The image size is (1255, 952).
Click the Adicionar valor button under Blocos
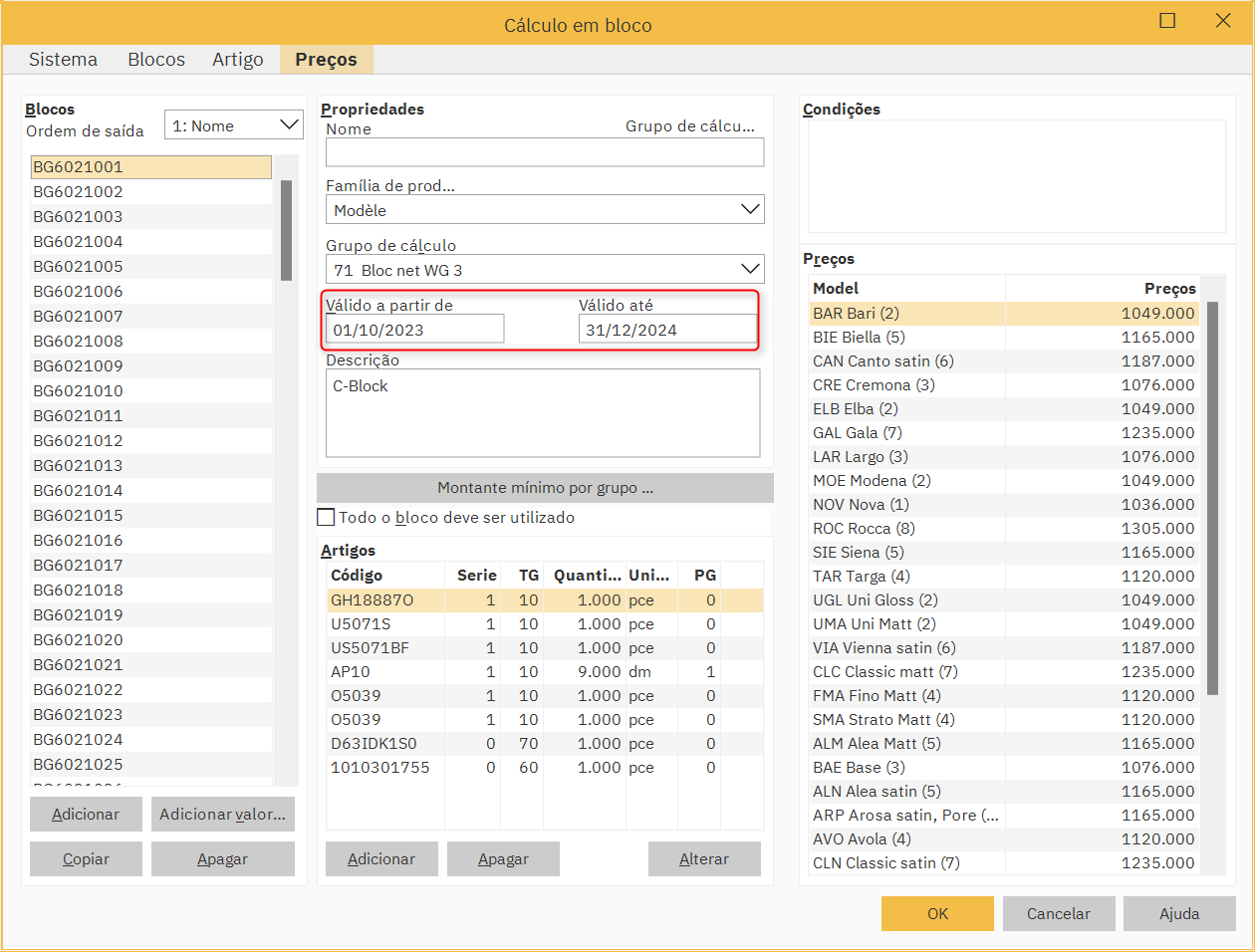tap(222, 815)
